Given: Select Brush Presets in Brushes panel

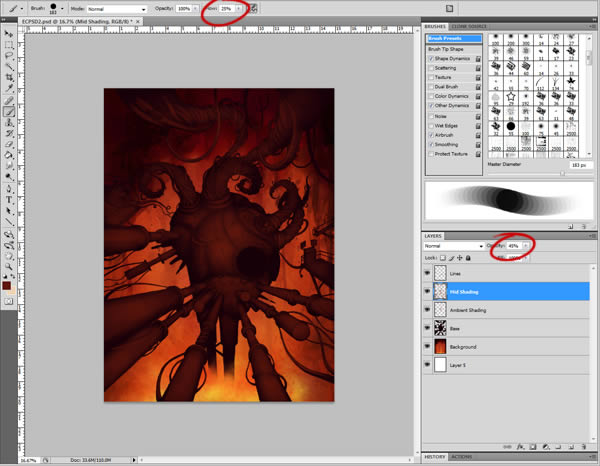Looking at the screenshot, I should point(454,39).
